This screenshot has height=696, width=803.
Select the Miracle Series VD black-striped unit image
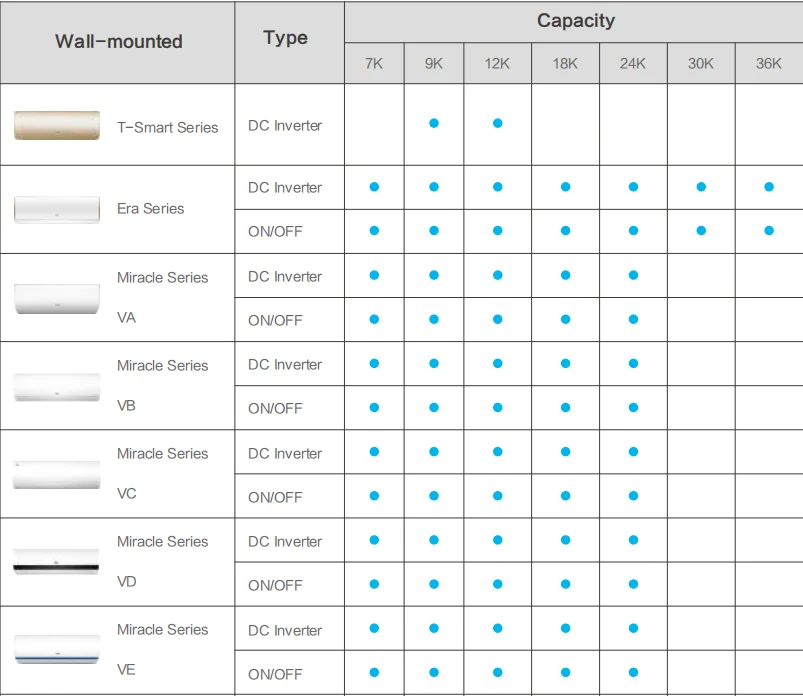point(57,562)
